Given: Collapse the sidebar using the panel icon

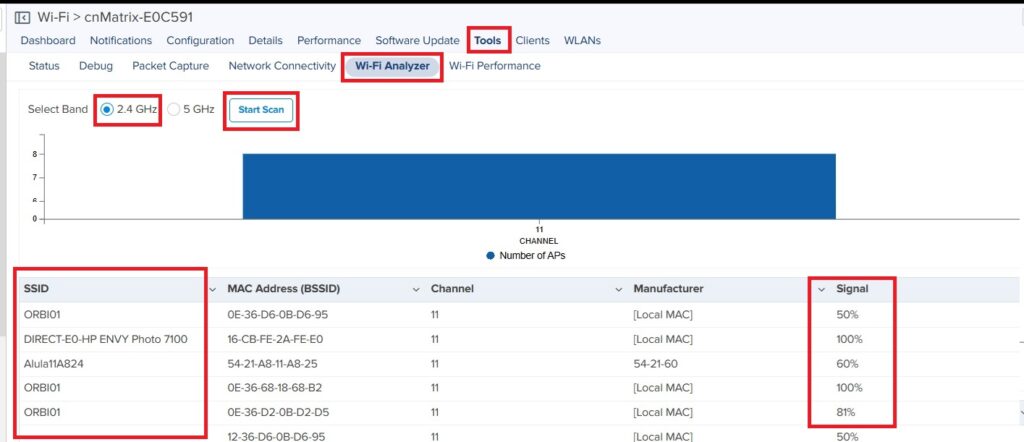Looking at the screenshot, I should (x=22, y=17).
